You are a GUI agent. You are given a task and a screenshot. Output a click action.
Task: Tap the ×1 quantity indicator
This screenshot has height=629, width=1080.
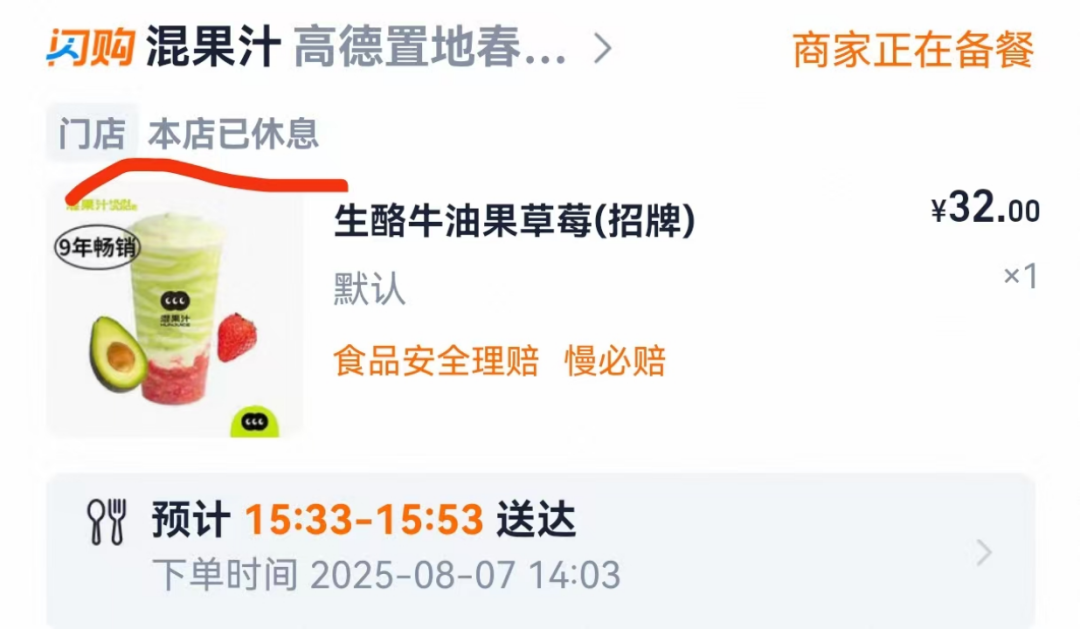pyautogui.click(x=1020, y=276)
